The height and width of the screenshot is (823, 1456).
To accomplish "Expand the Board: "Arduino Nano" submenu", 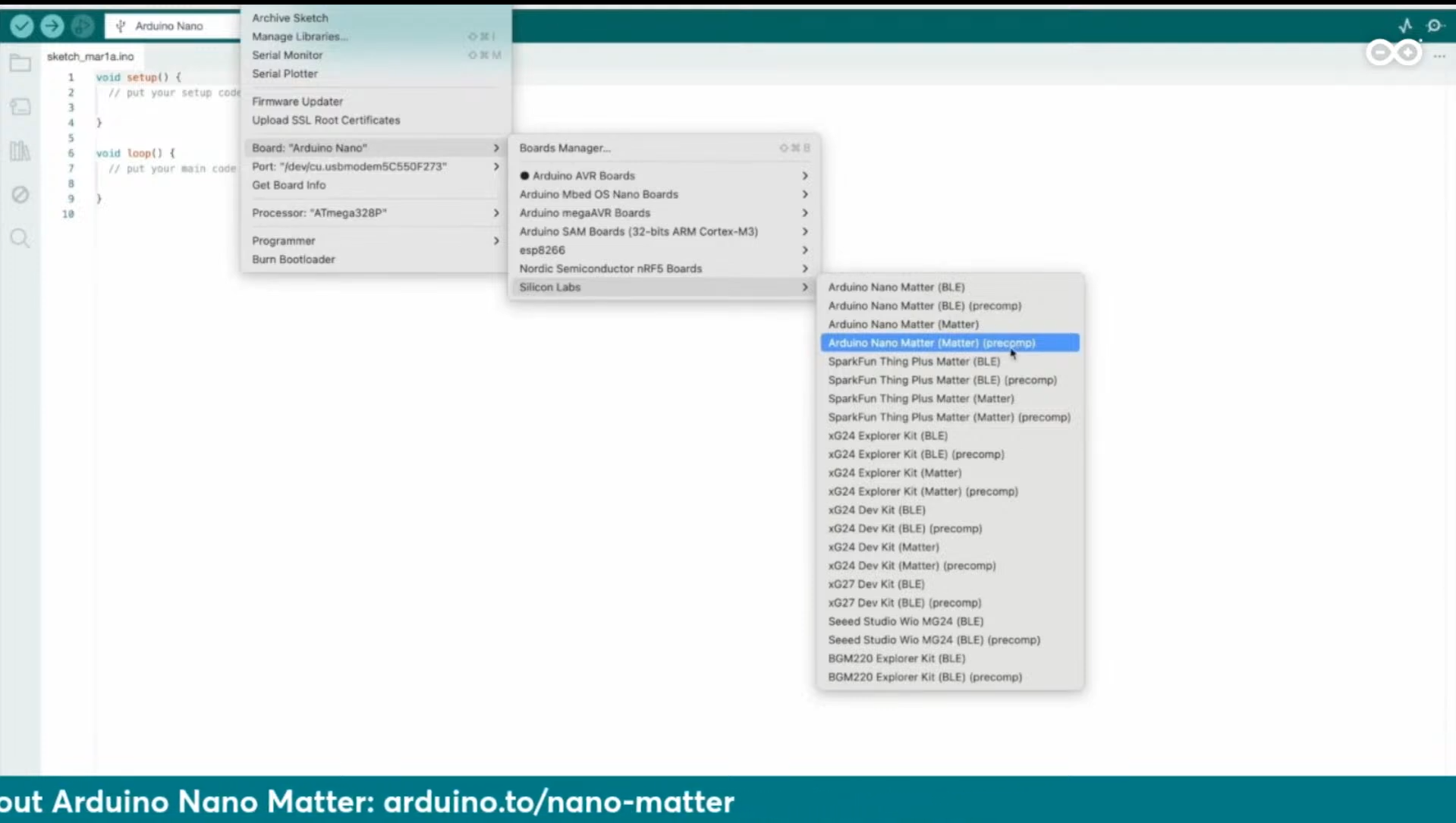I will tap(376, 148).
